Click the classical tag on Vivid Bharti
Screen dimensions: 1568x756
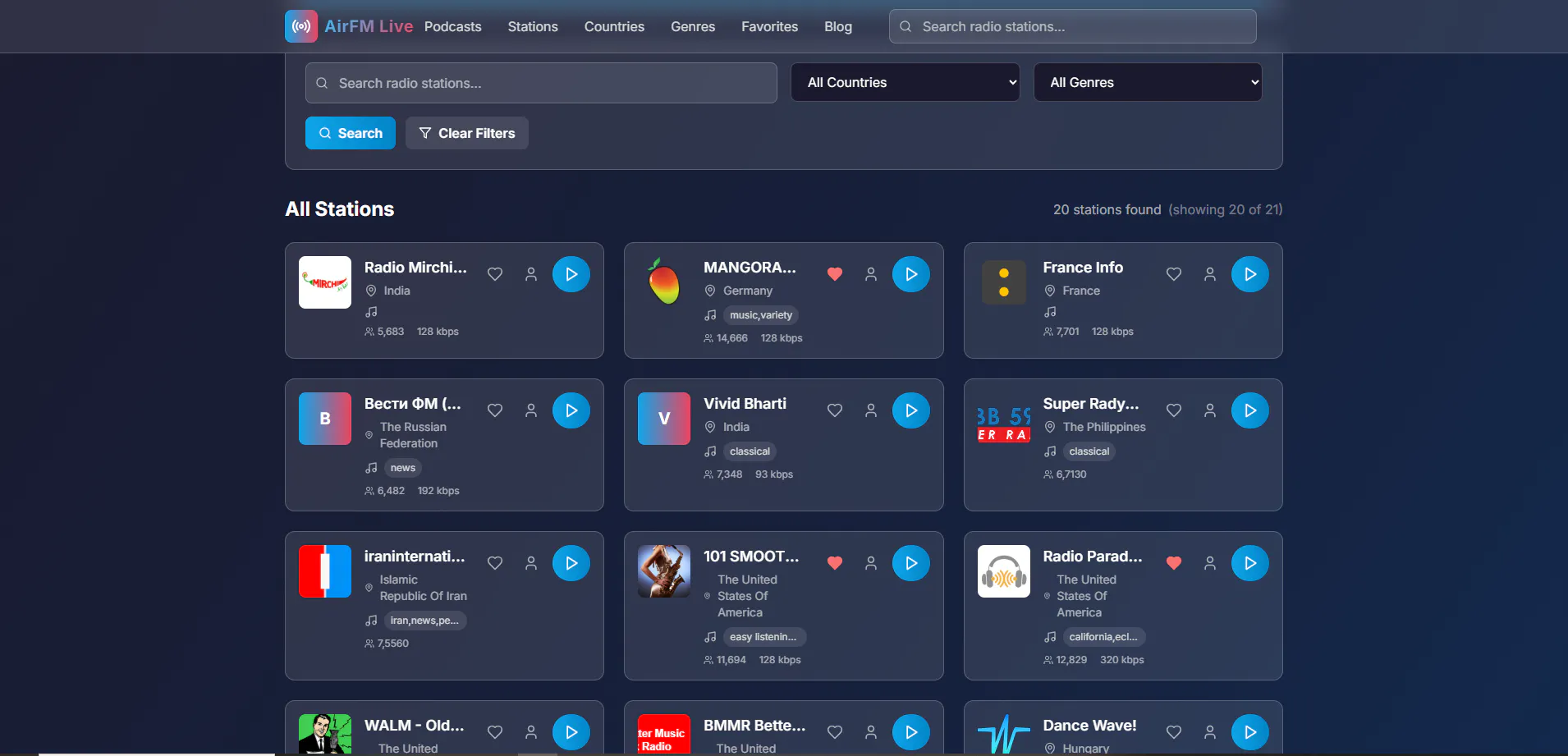pos(750,451)
